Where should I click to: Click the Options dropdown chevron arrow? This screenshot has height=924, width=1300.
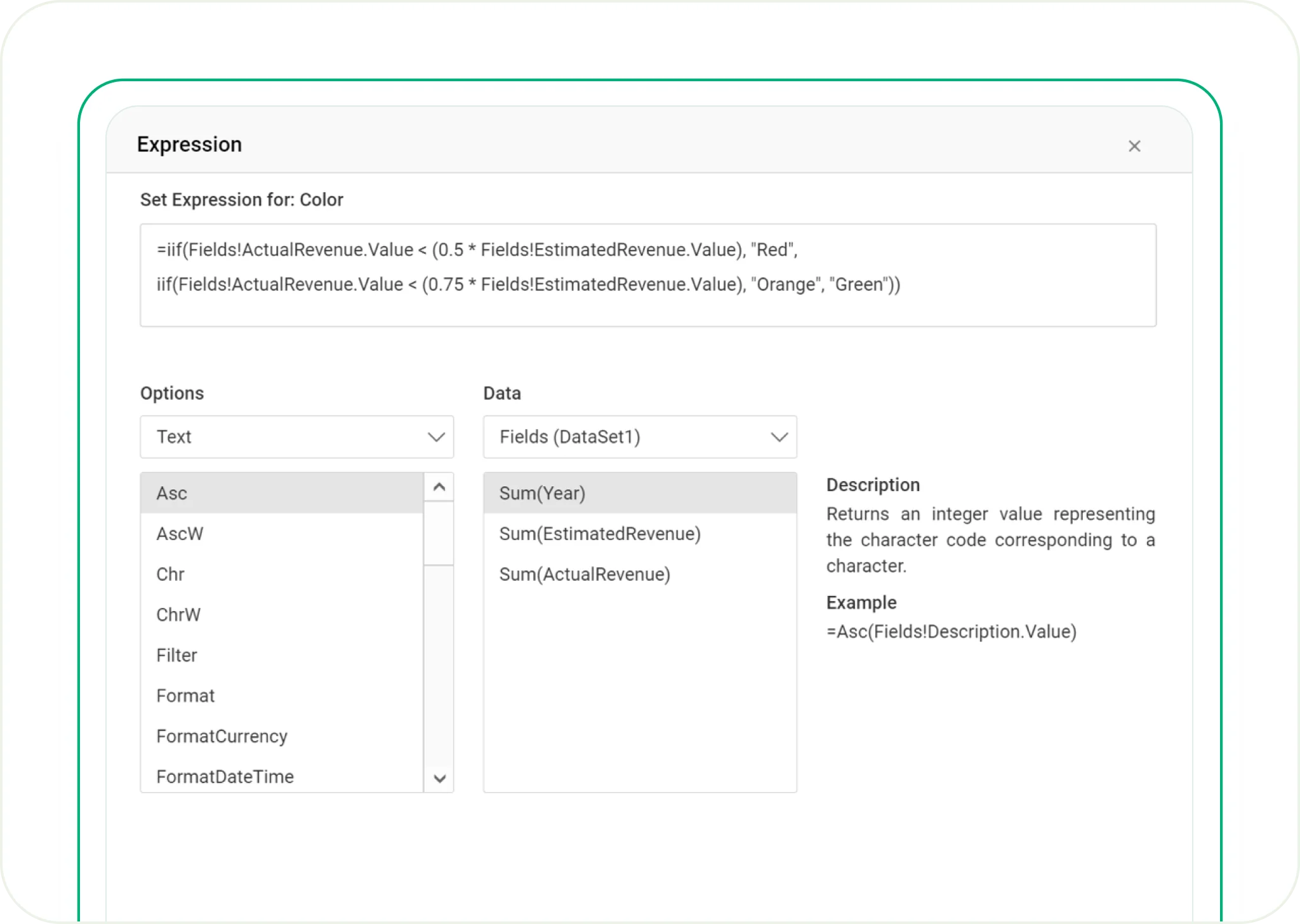[x=436, y=437]
